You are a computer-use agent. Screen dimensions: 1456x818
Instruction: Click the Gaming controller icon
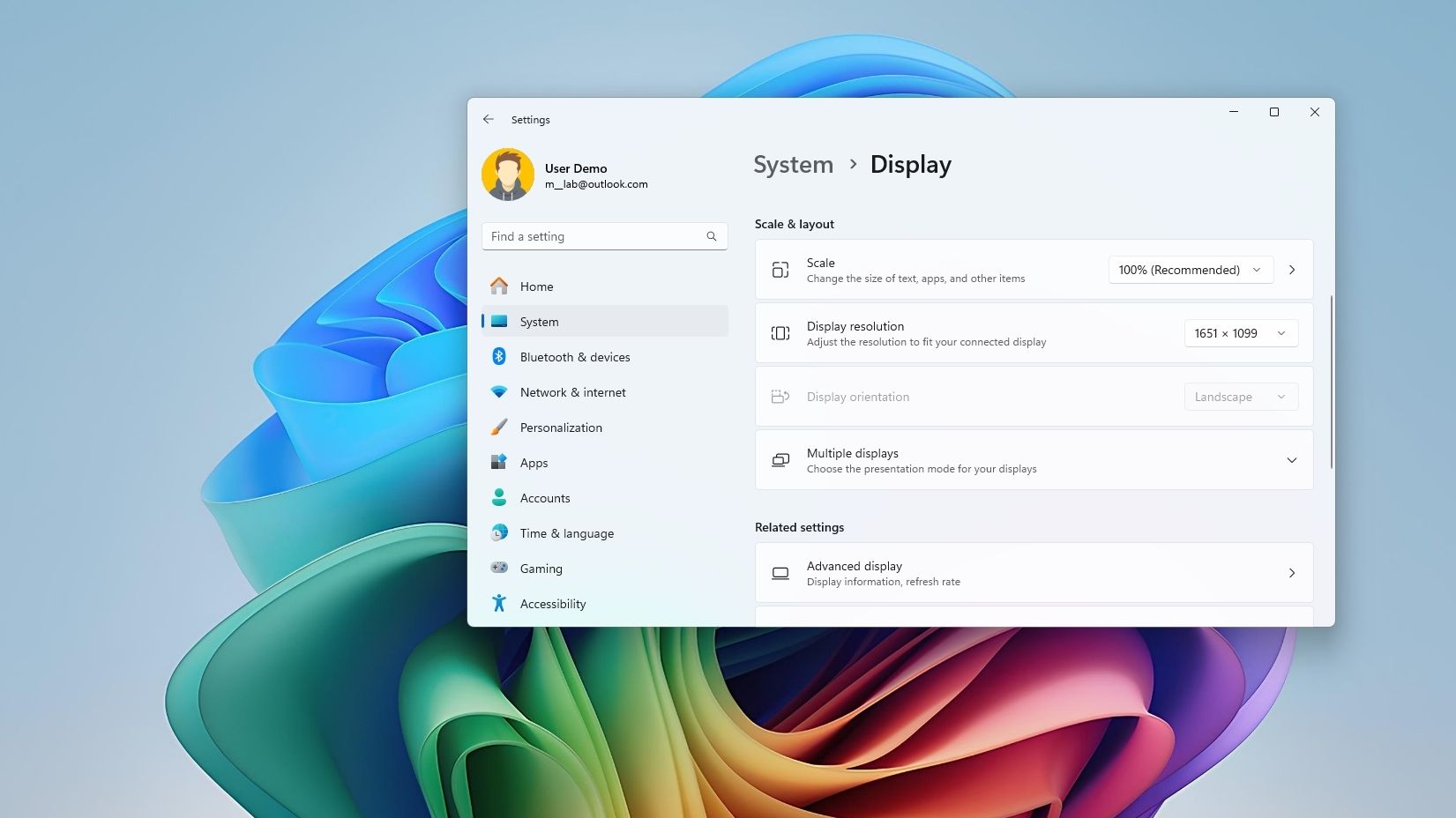(499, 568)
